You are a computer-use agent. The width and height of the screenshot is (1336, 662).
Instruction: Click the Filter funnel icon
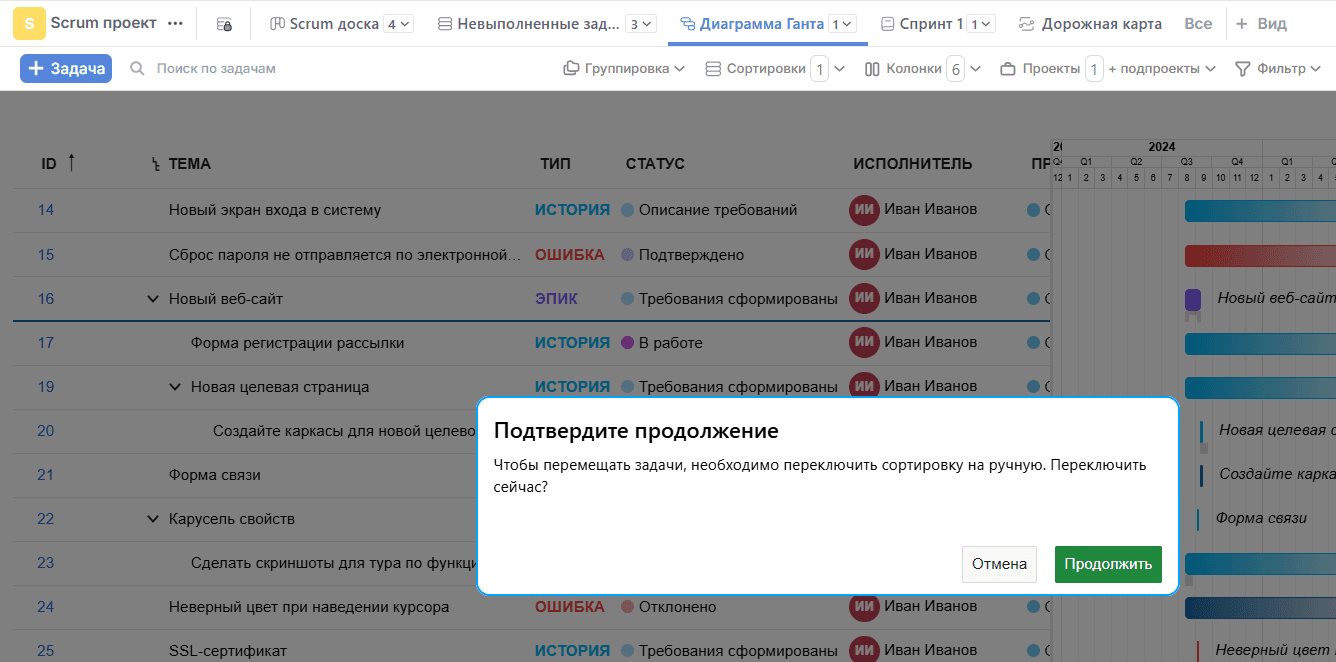(1243, 69)
